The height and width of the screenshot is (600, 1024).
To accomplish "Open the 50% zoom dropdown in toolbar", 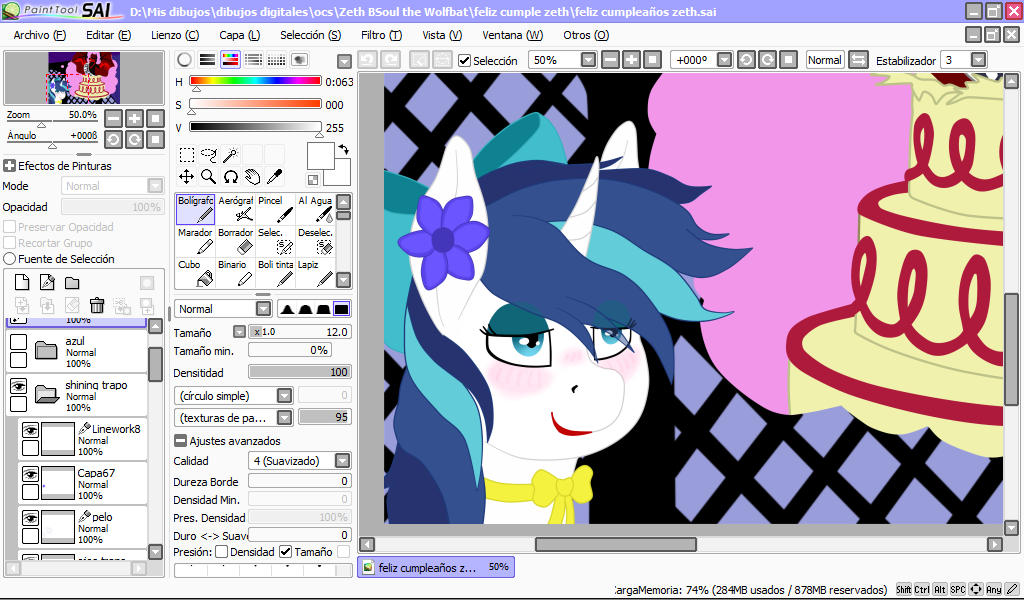I will click(588, 60).
